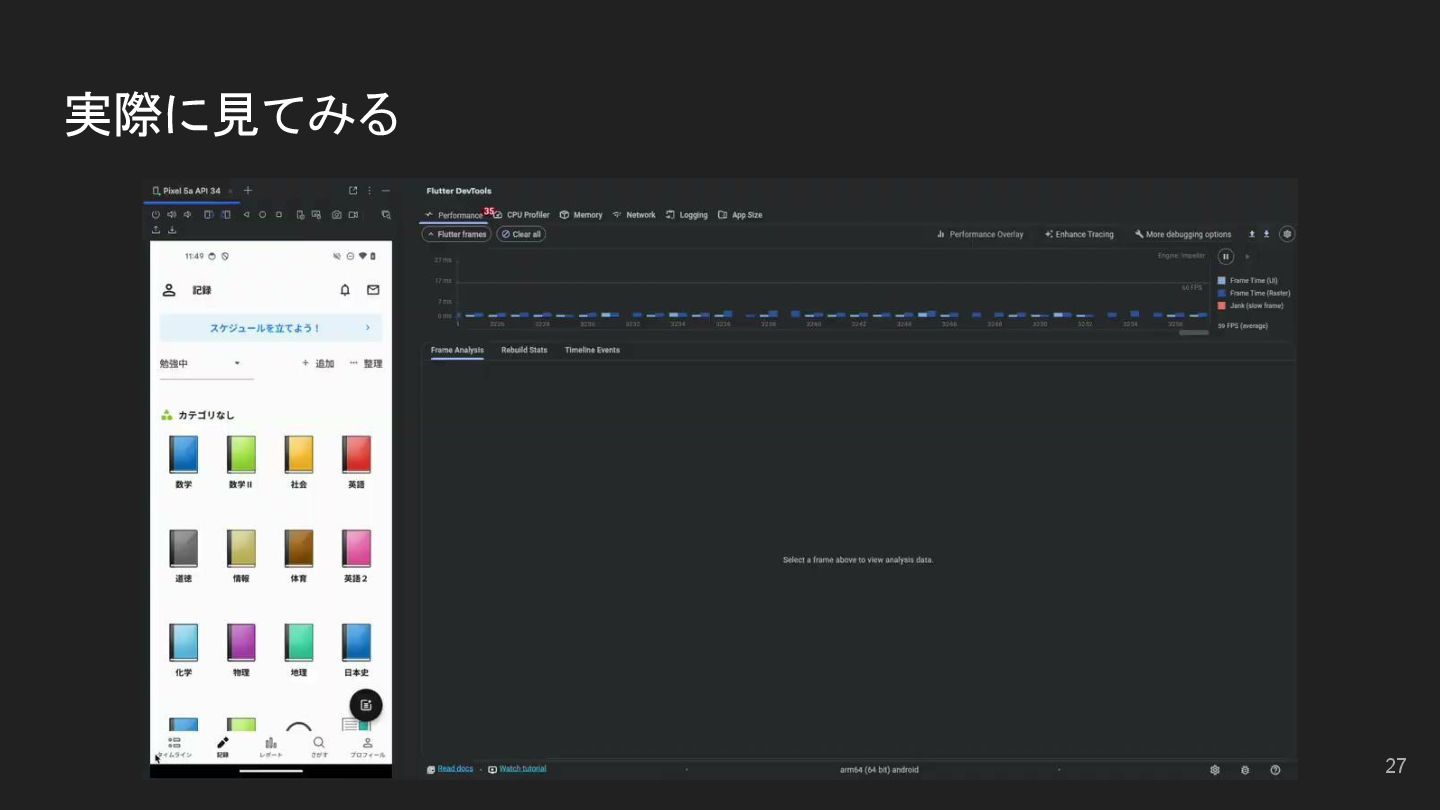The width and height of the screenshot is (1440, 810).
Task: Click the emulator overview square button
Action: click(278, 215)
